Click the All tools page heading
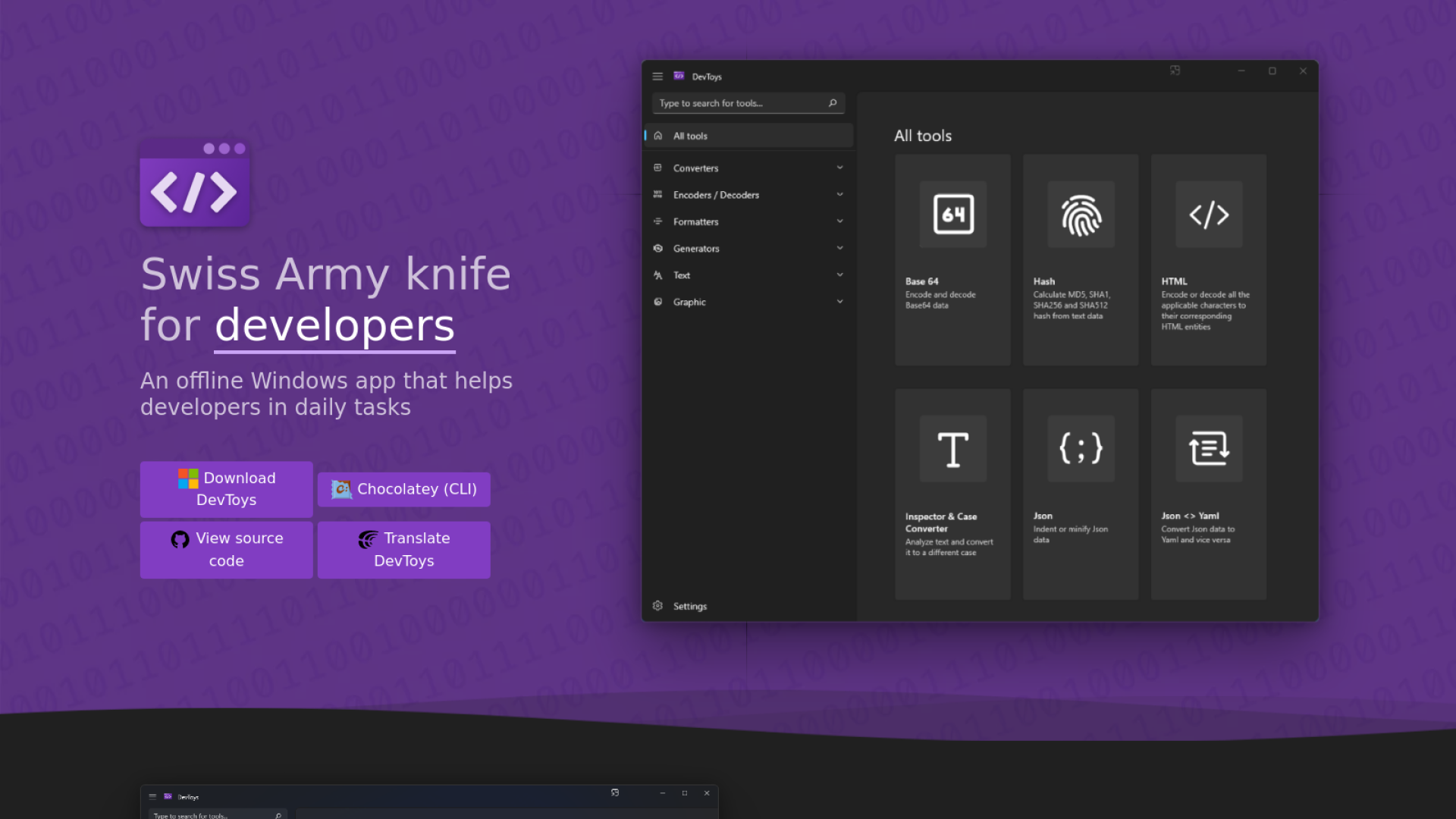The width and height of the screenshot is (1456, 819). tap(923, 136)
